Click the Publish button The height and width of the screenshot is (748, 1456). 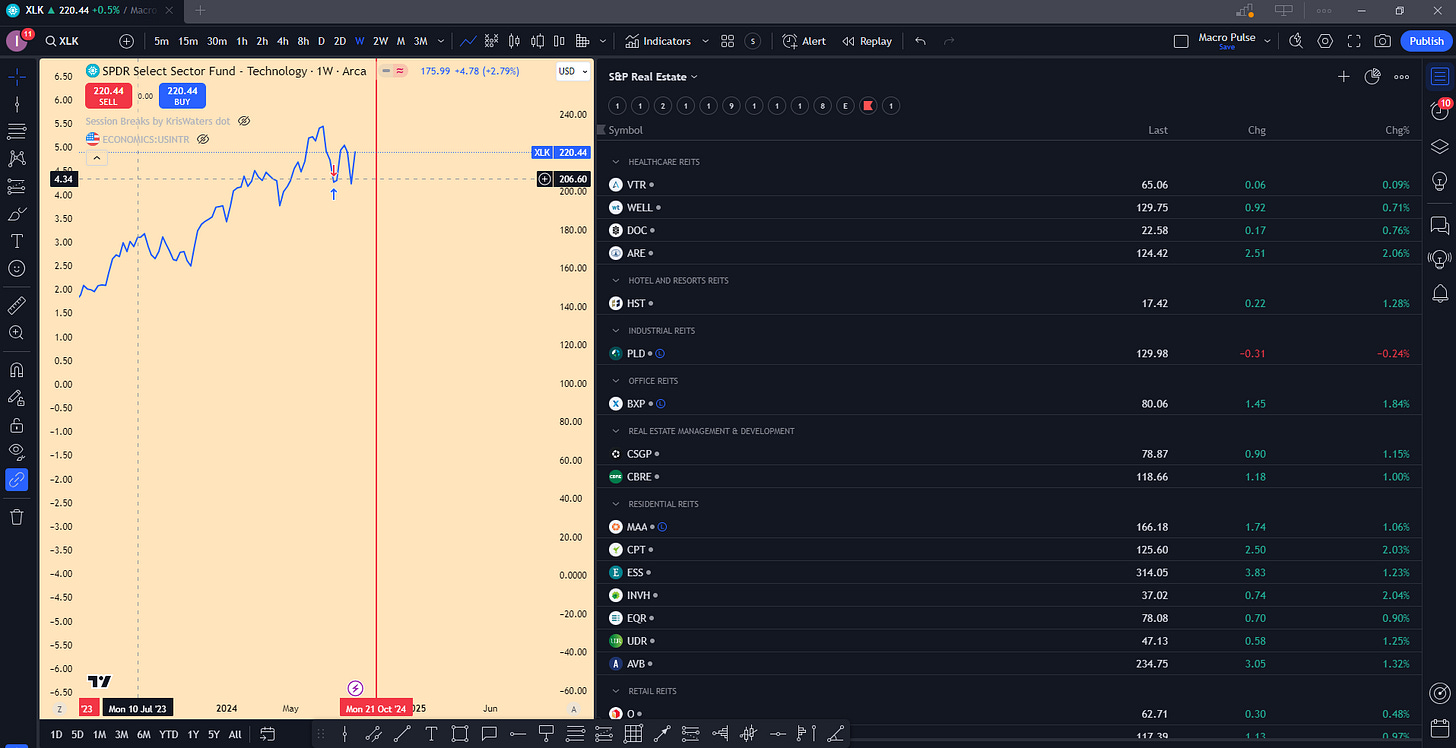coord(1426,41)
